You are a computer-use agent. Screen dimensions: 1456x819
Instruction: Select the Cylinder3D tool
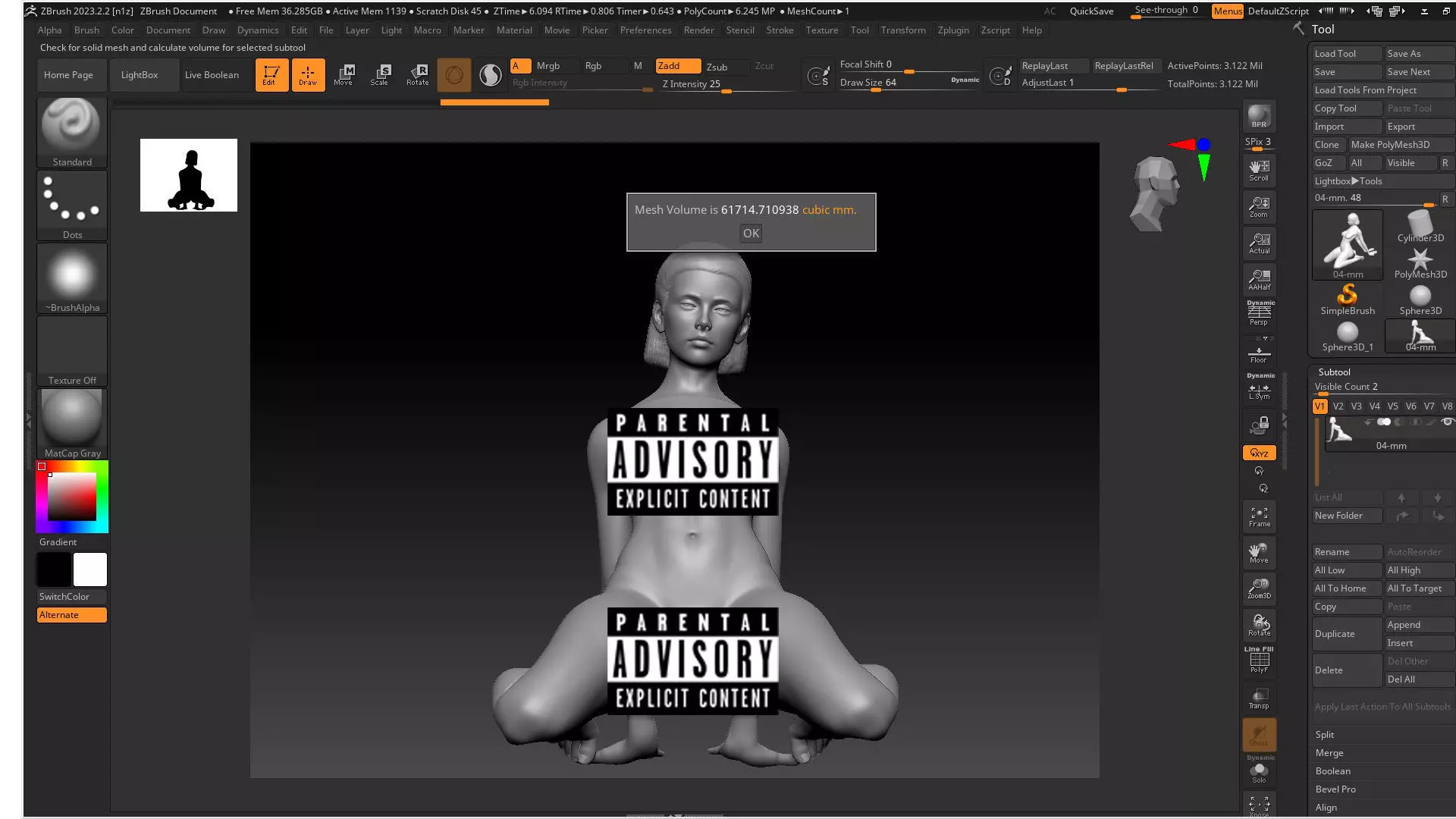click(x=1420, y=227)
